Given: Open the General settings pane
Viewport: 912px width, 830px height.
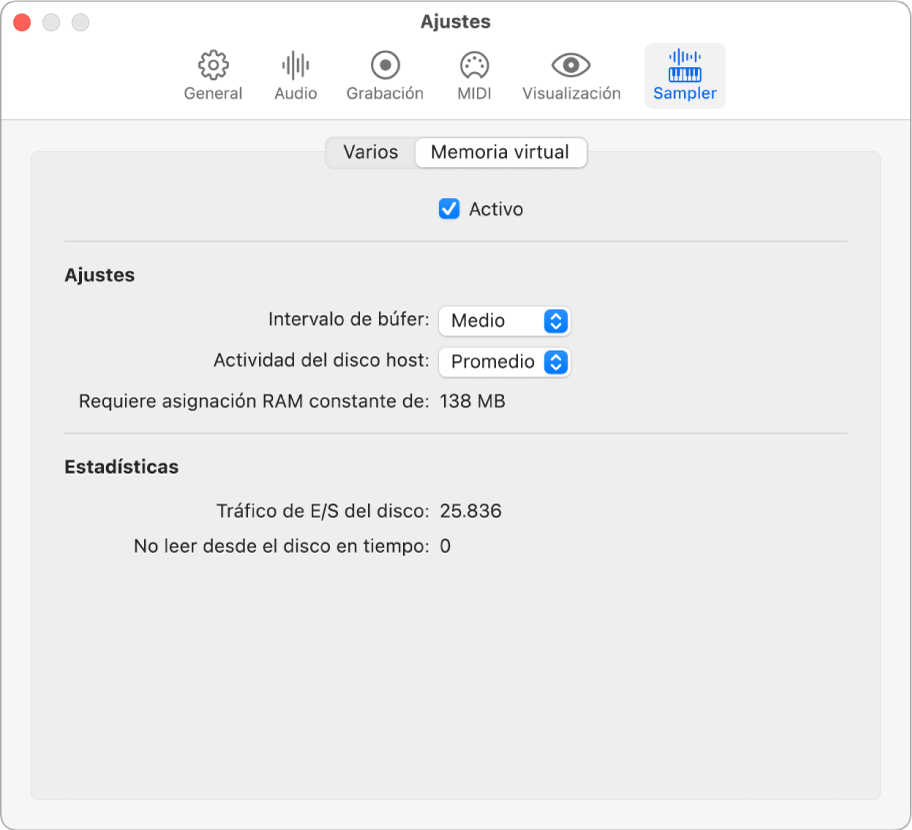Looking at the screenshot, I should pyautogui.click(x=212, y=75).
